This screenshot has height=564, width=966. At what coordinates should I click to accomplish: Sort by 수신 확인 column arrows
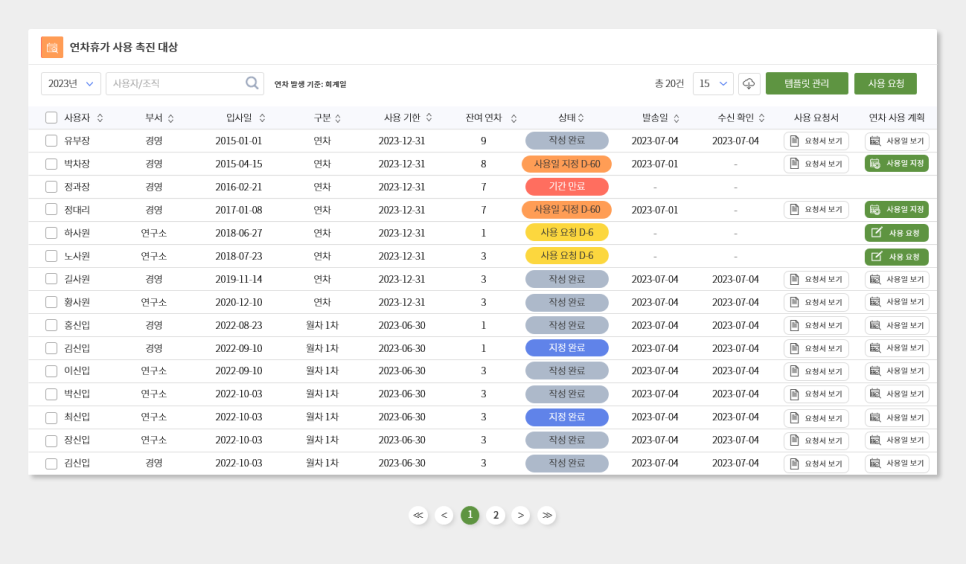(x=761, y=118)
